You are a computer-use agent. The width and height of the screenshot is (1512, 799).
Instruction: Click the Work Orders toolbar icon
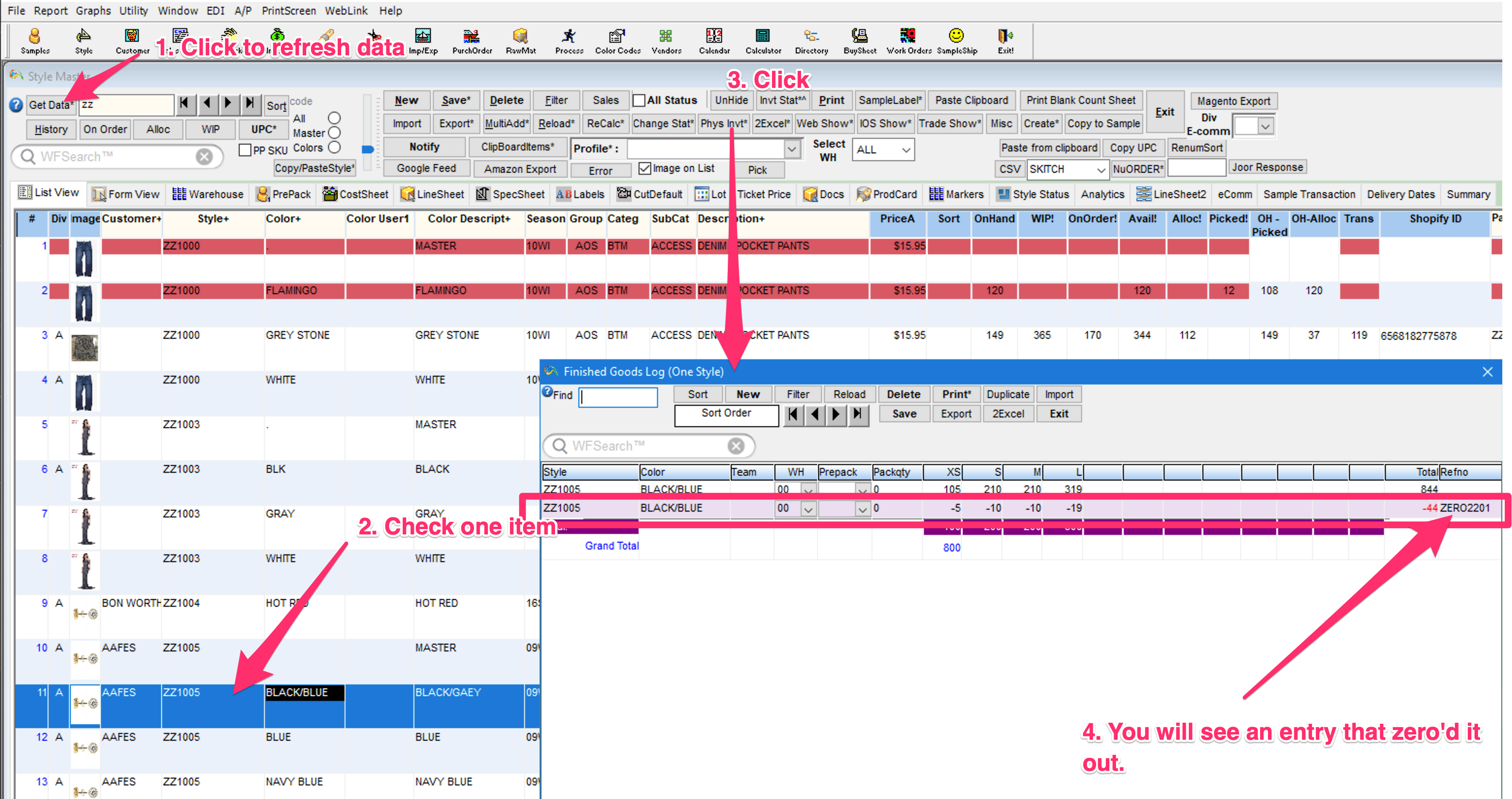tap(908, 40)
